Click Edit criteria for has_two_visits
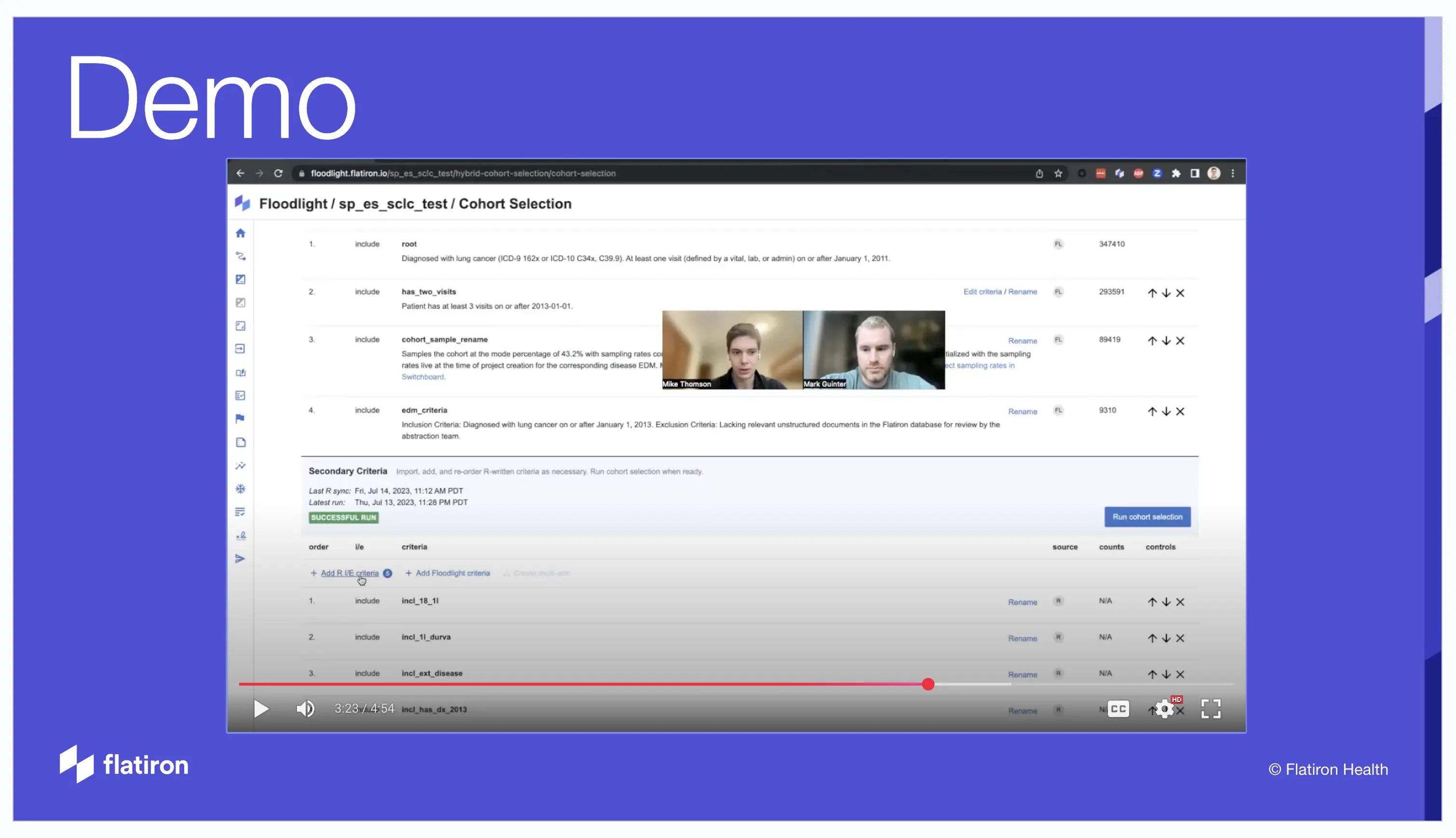This screenshot has height=838, width=1456. 983,291
